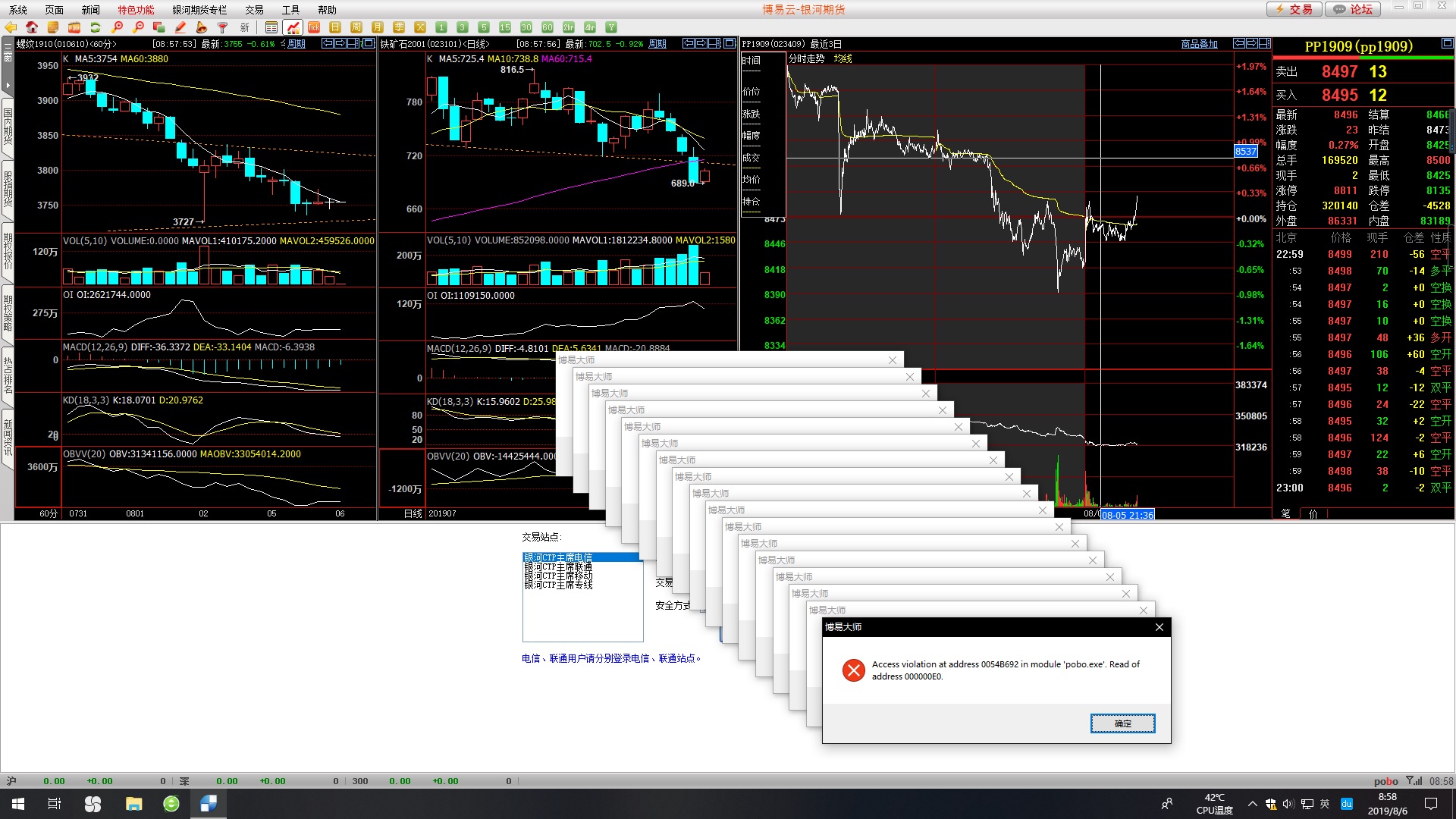Open the 特色功能 menu
Viewport: 1456px width, 819px height.
click(136, 10)
